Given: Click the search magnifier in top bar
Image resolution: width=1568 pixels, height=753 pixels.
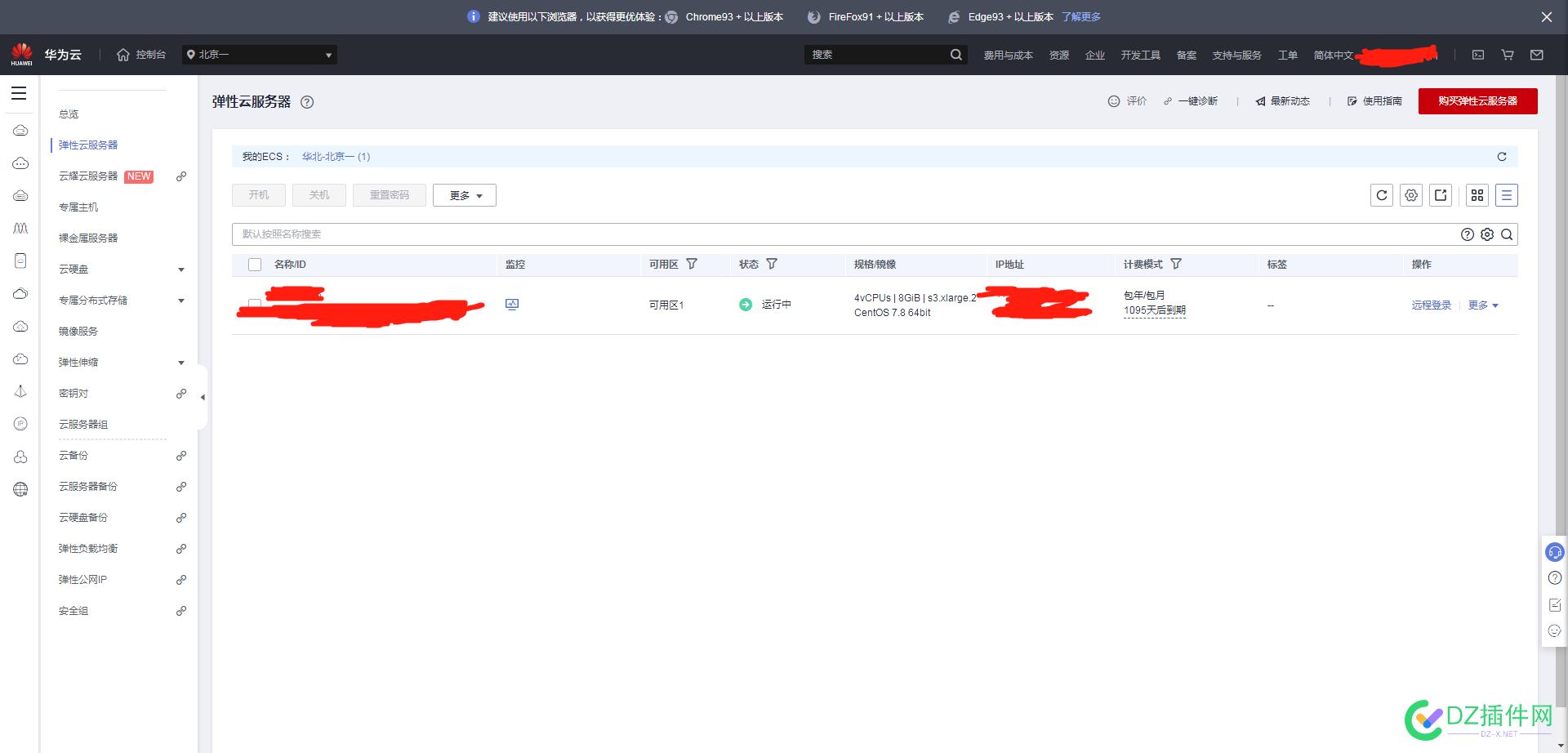Looking at the screenshot, I should [955, 55].
